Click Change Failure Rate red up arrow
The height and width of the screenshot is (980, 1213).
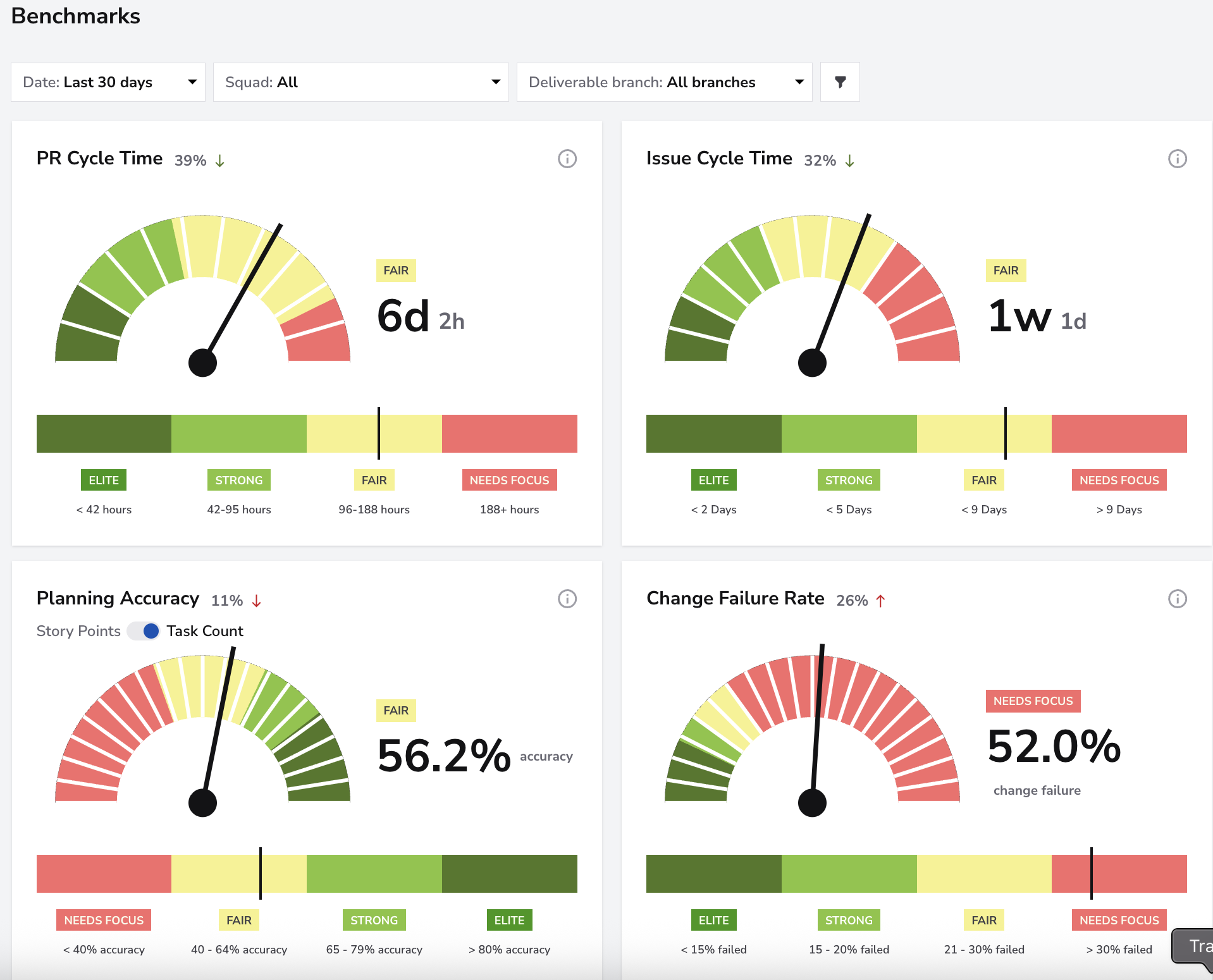880,601
